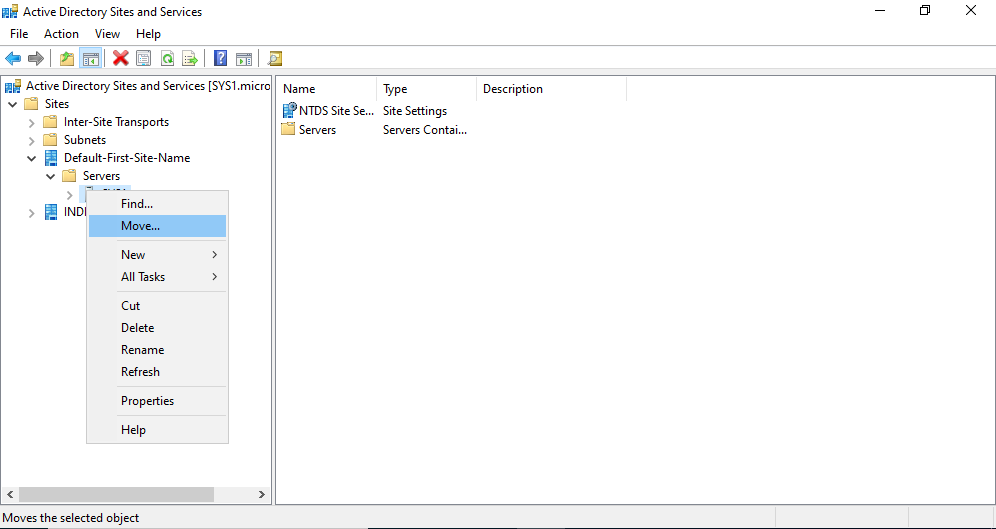
Task: Click the Forward arrow toolbar icon
Action: (36, 59)
